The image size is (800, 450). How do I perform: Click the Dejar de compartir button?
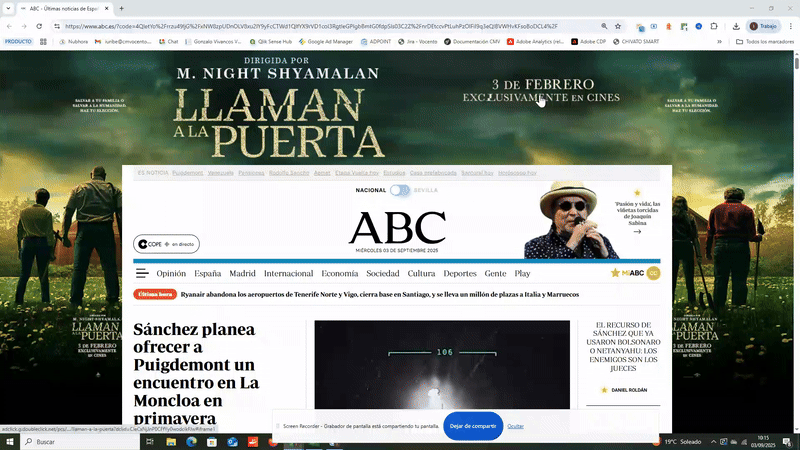click(x=472, y=426)
